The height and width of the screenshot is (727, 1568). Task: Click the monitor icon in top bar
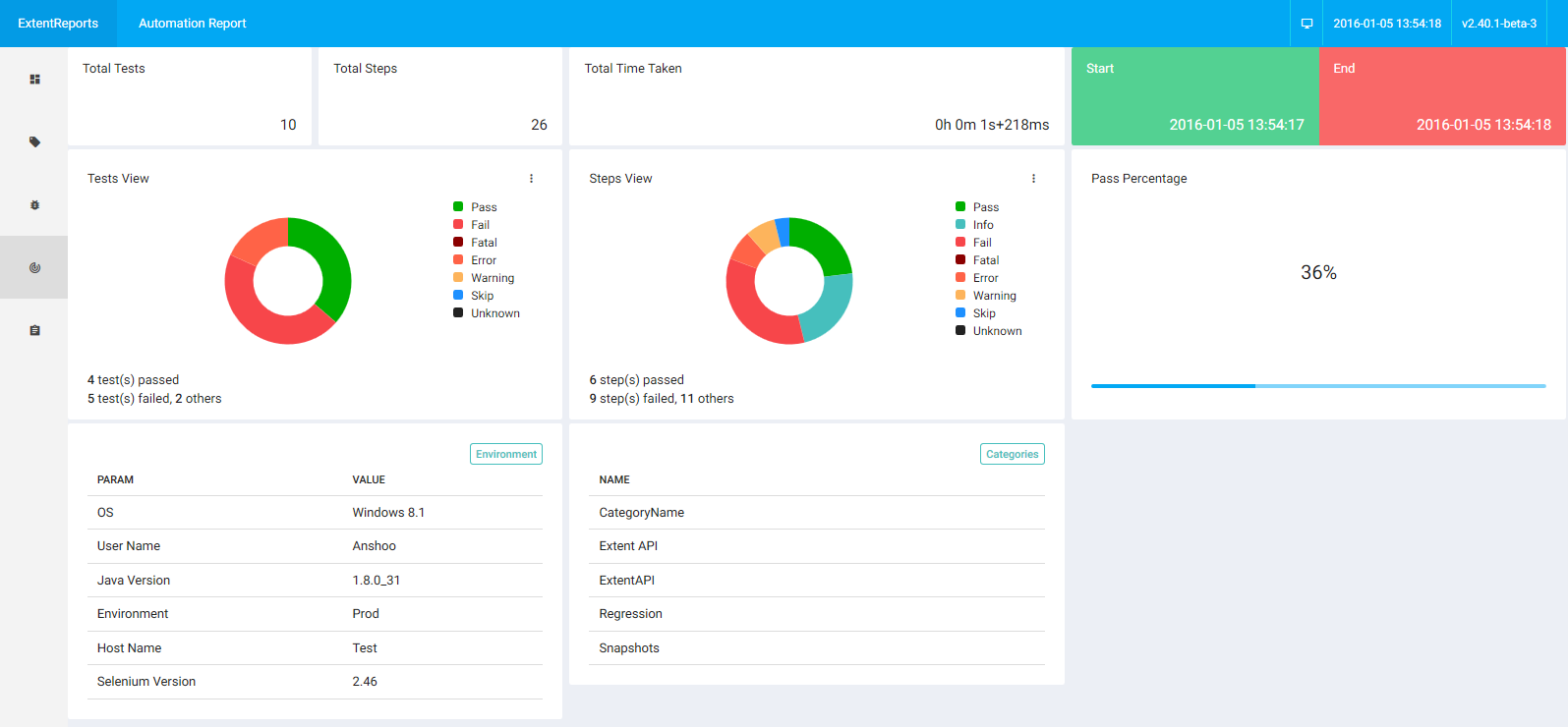click(x=1307, y=24)
